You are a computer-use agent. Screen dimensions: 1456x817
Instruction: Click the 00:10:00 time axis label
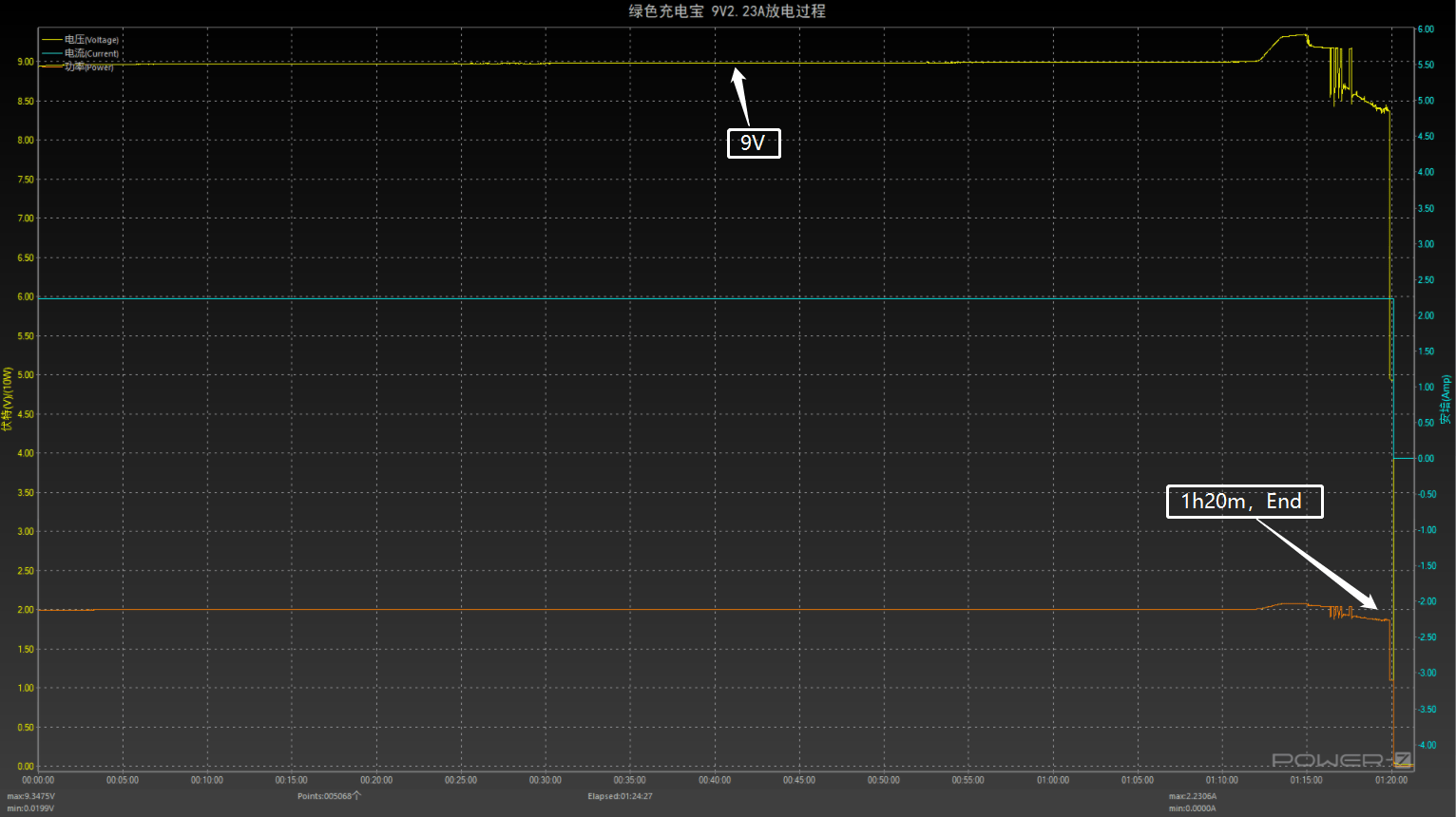(x=207, y=780)
